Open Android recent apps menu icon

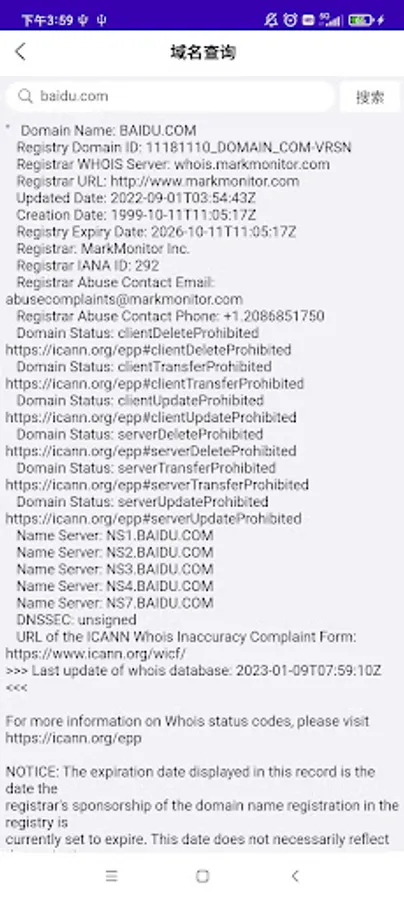click(x=111, y=876)
